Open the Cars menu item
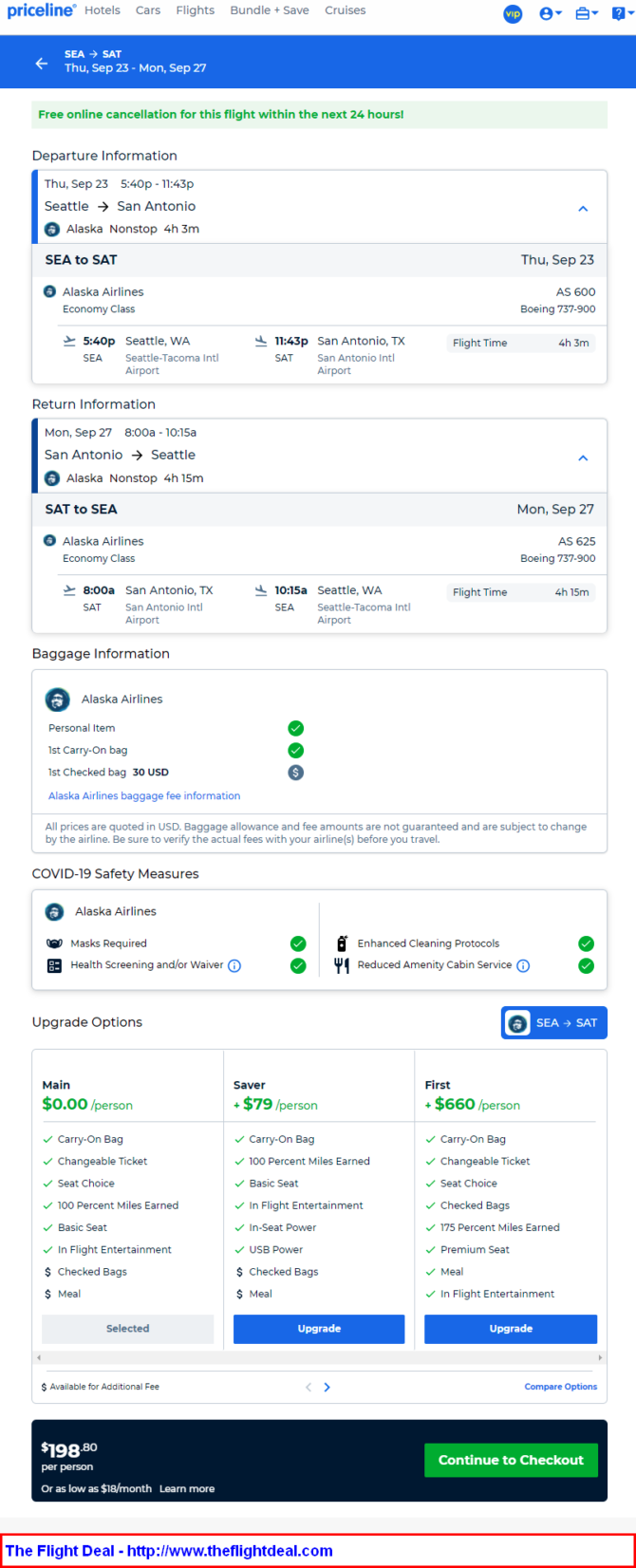The height and width of the screenshot is (1568, 636). (148, 10)
